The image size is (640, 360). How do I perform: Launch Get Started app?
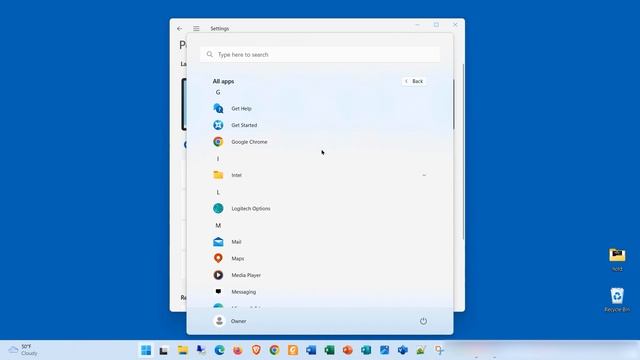coord(319,125)
